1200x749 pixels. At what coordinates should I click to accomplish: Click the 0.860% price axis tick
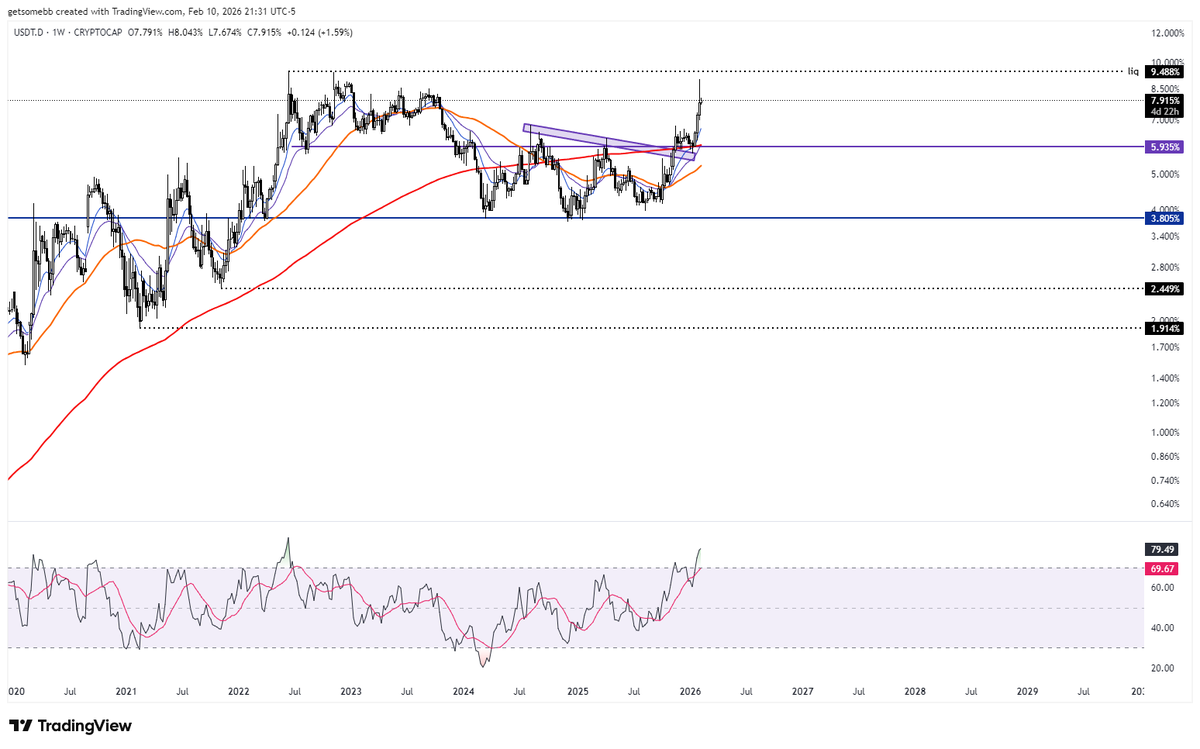click(1167, 456)
